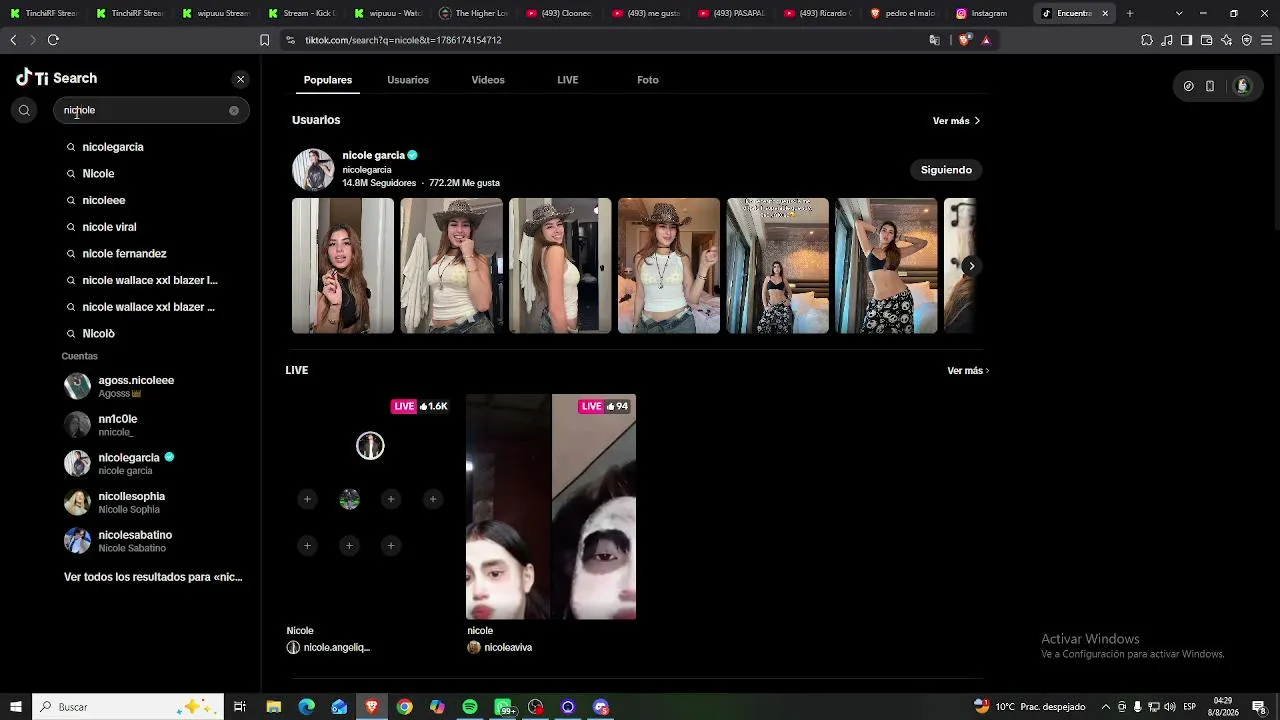Open the browser extensions puzzle icon
Viewport: 1280px width, 720px height.
(1147, 40)
